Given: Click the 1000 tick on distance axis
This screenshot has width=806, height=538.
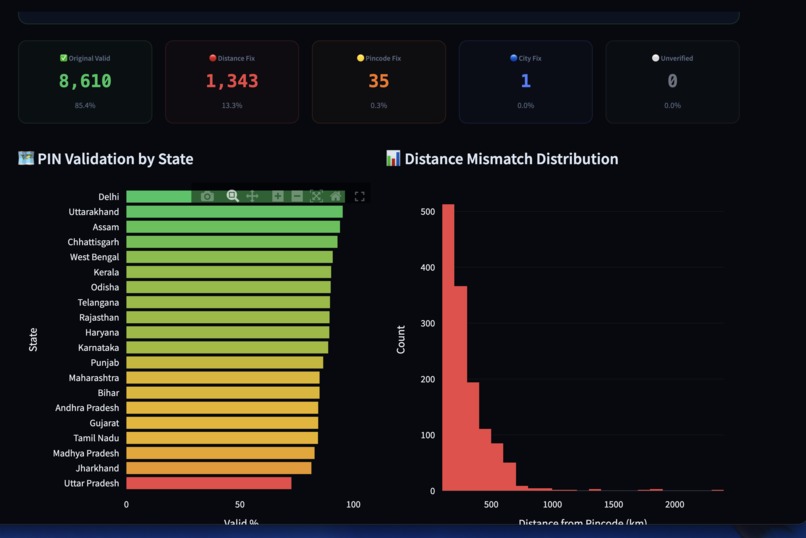Looking at the screenshot, I should coord(552,505).
